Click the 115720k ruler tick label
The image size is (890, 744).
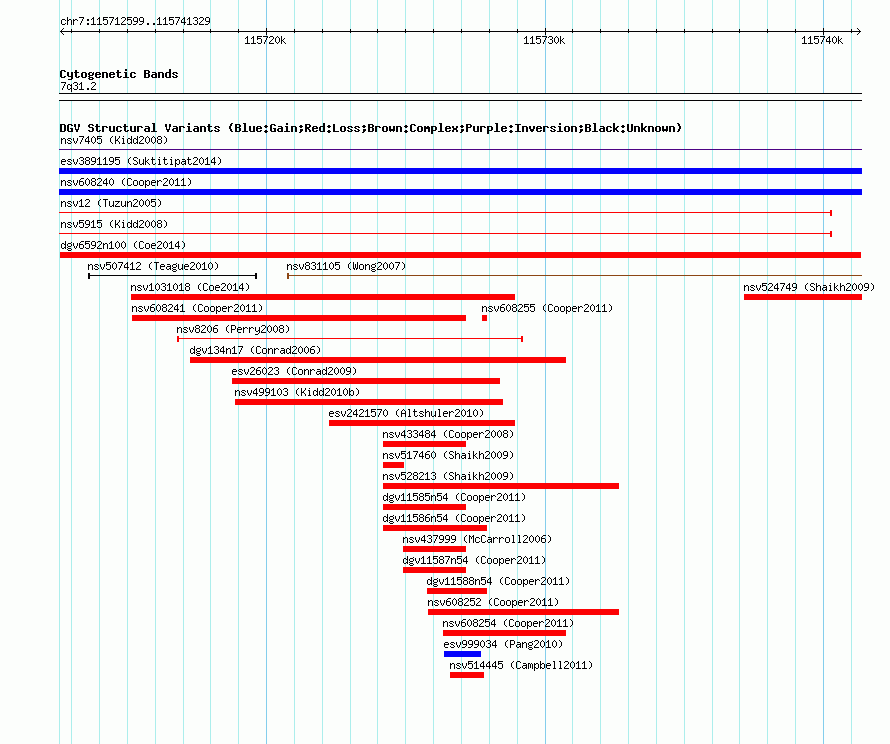[x=265, y=40]
